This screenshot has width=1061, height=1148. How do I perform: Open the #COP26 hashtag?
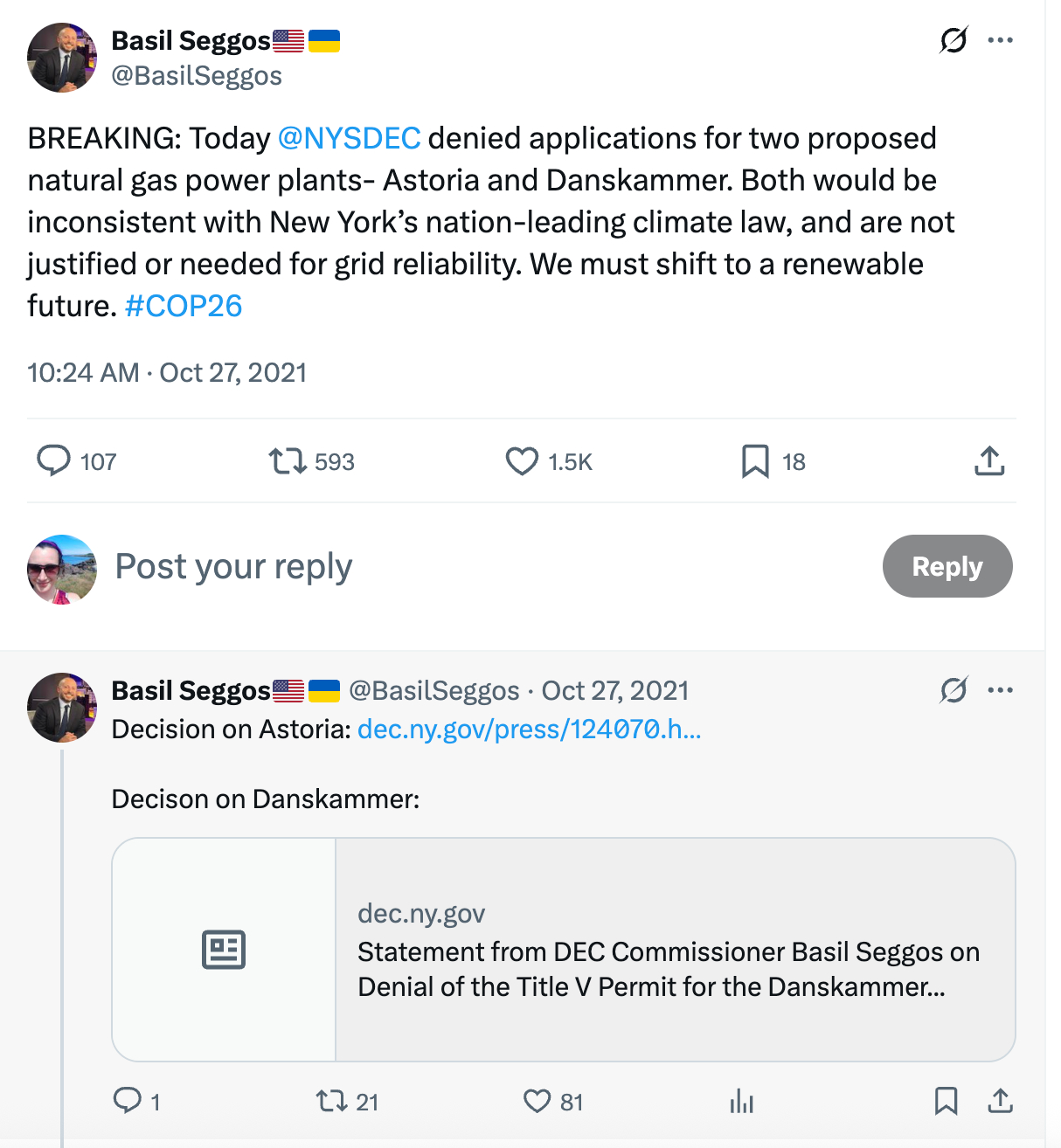click(184, 306)
